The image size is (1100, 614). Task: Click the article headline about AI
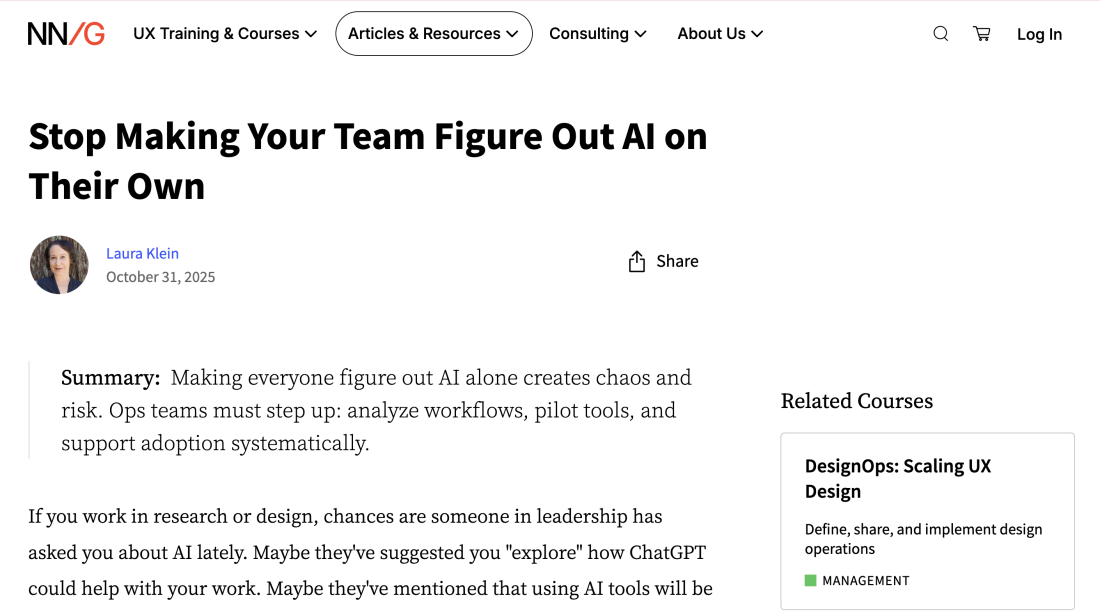coord(369,160)
